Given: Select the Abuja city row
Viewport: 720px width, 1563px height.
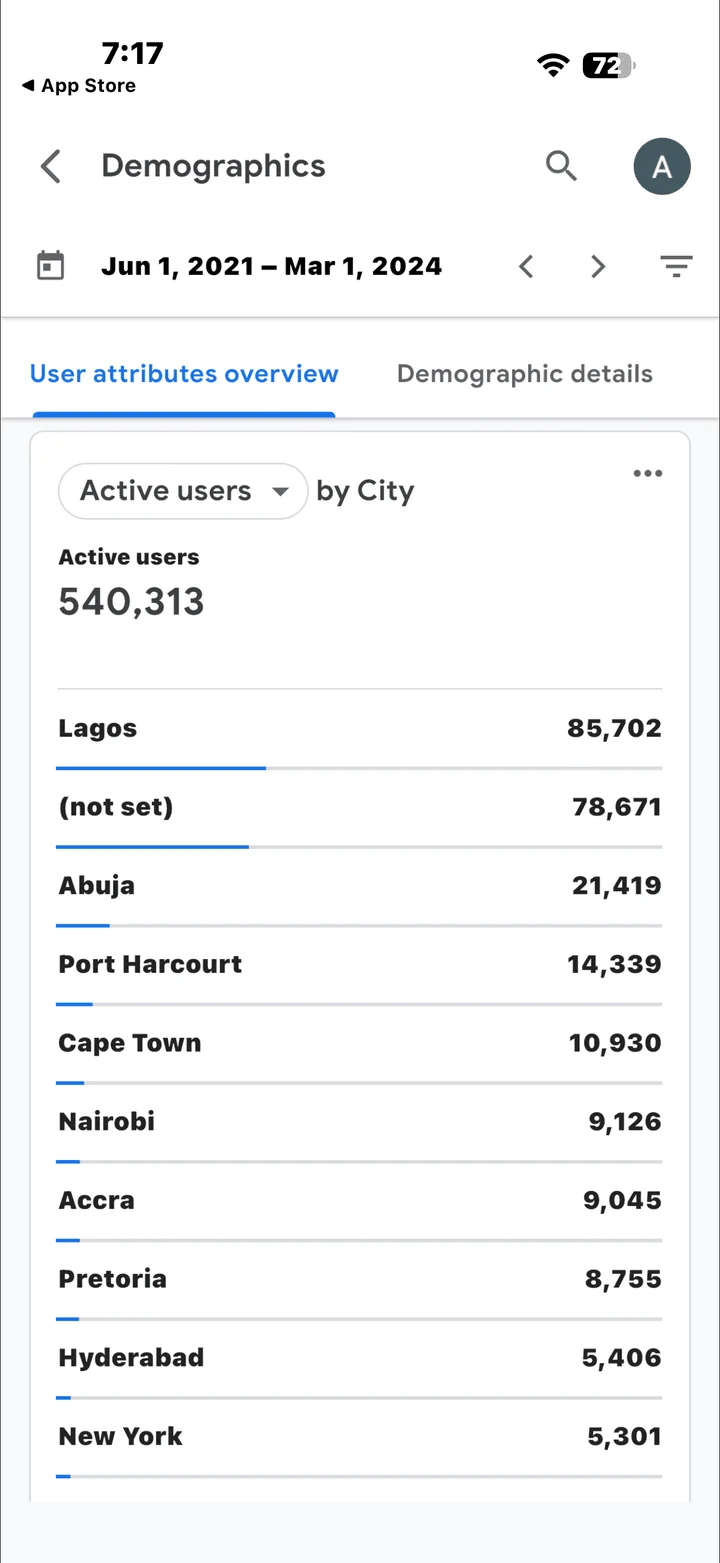Looking at the screenshot, I should (360, 886).
